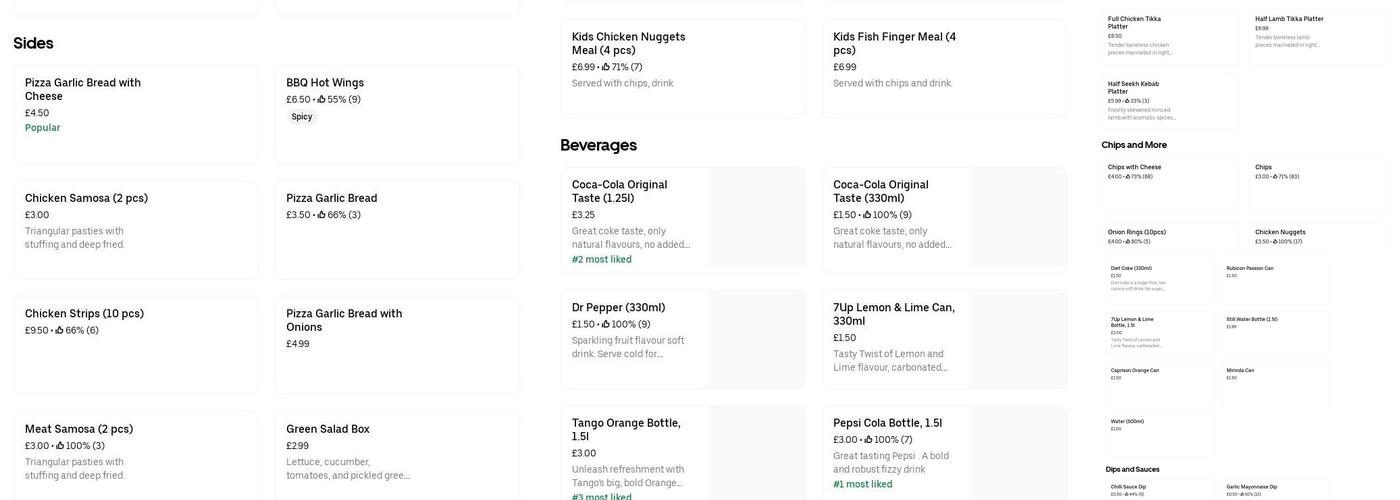Click thumbs-up icon on Pepsi Cola Bottle 1.5l

click(869, 440)
